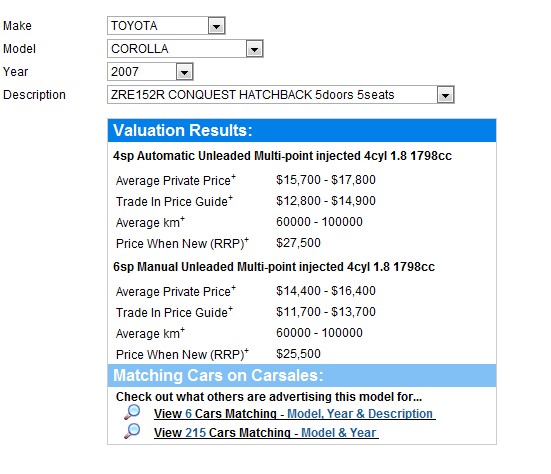Click automatic's Average km label
Screen dimensions: 551x474
coord(150,222)
